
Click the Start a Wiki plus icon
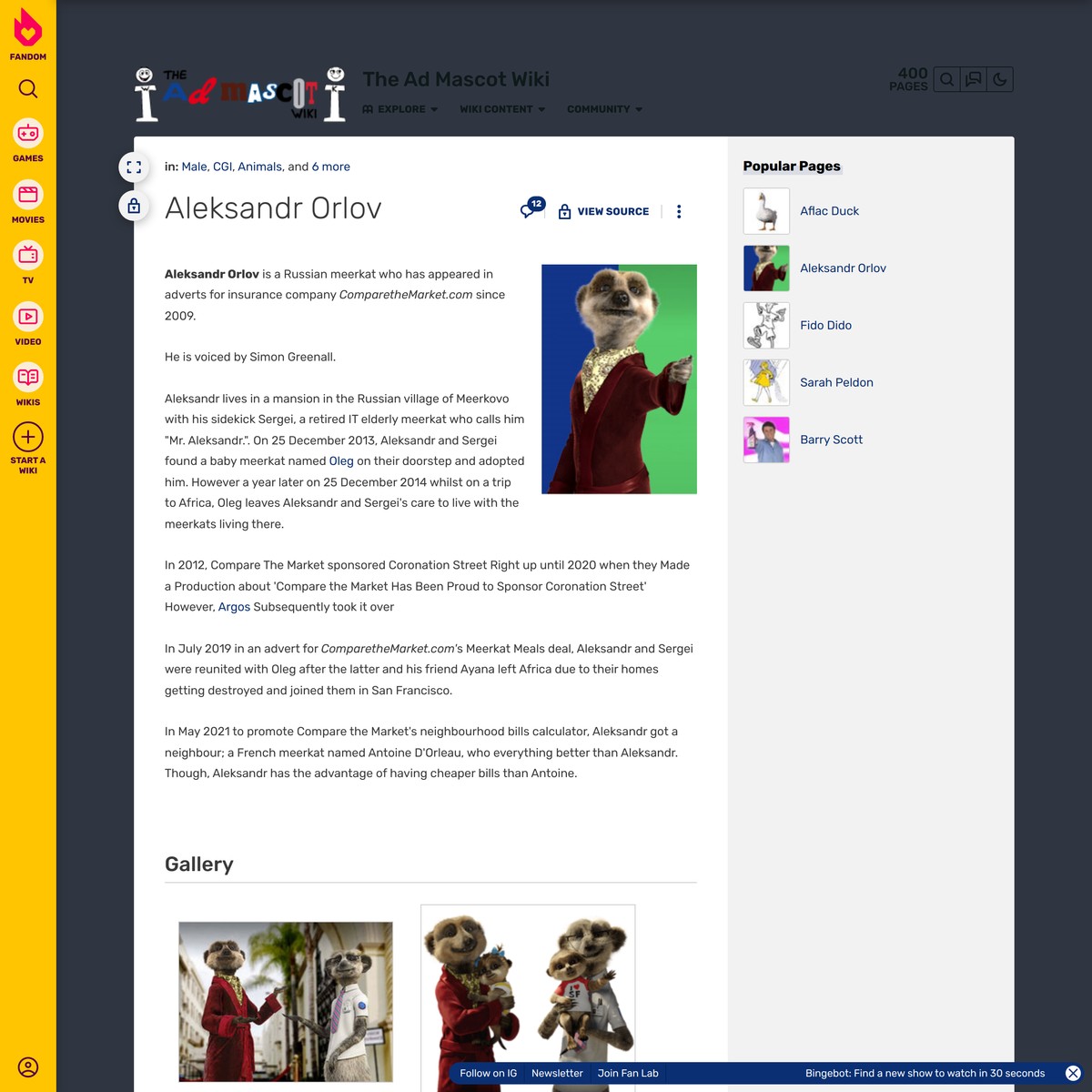(x=28, y=437)
